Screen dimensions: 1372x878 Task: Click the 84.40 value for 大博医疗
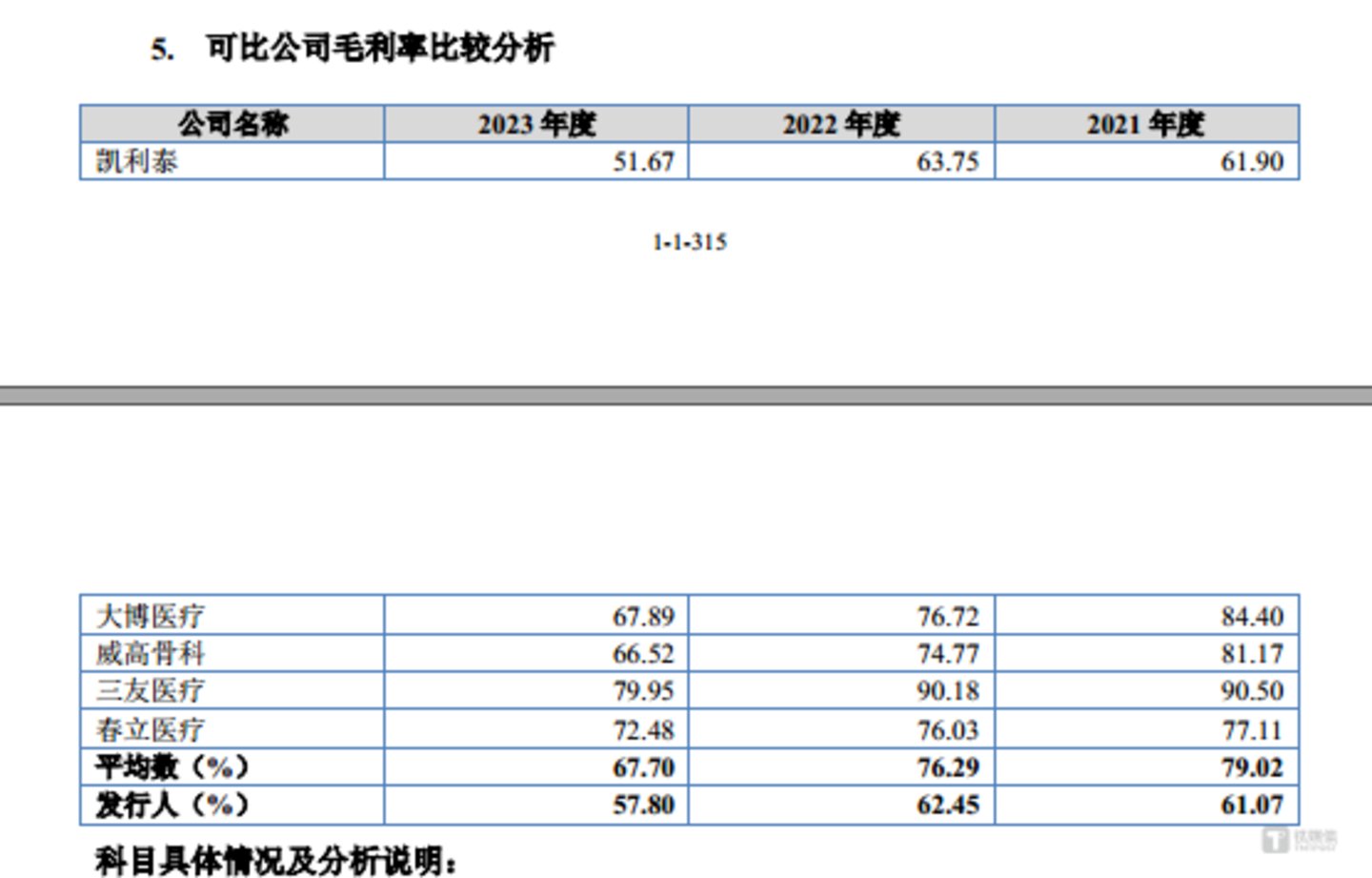pyautogui.click(x=1252, y=616)
